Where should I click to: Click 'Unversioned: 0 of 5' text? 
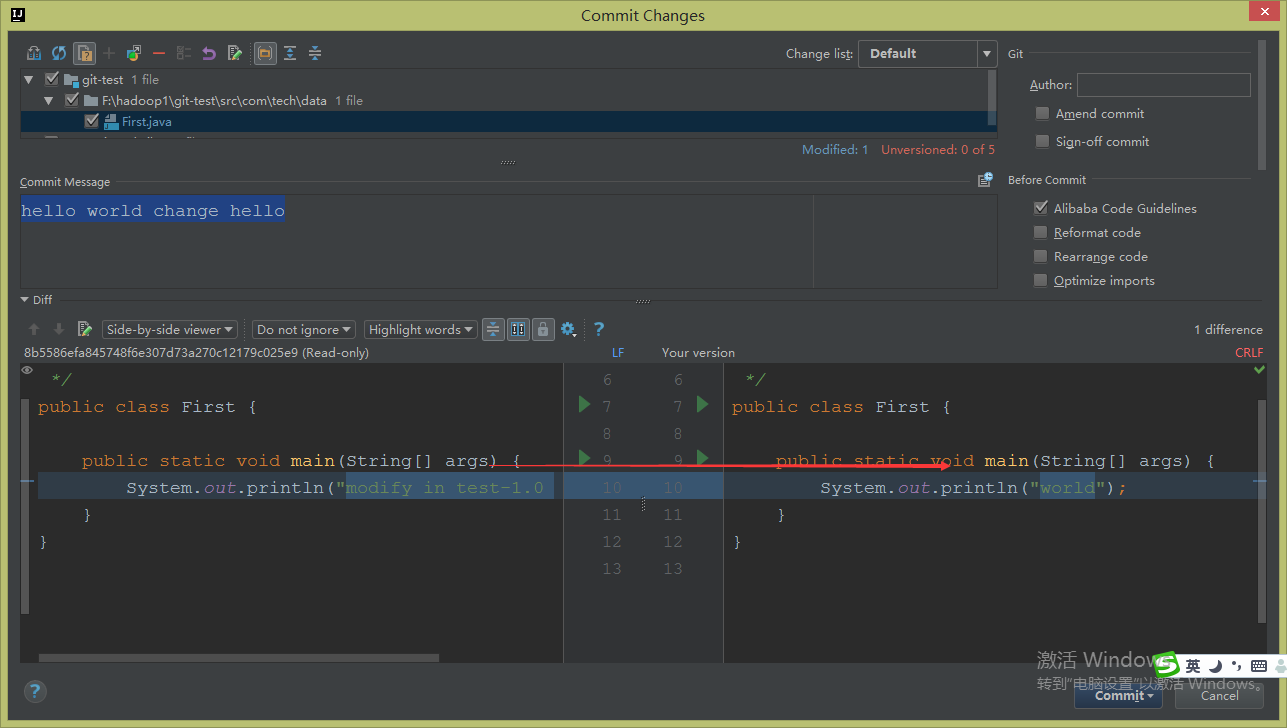(x=938, y=149)
